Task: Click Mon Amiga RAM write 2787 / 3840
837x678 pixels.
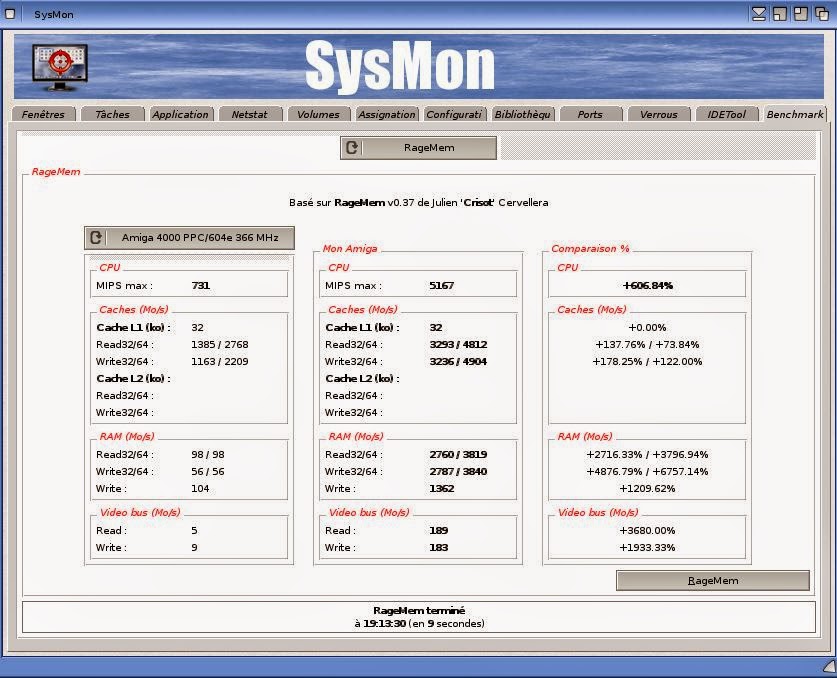Action: pyautogui.click(x=458, y=471)
